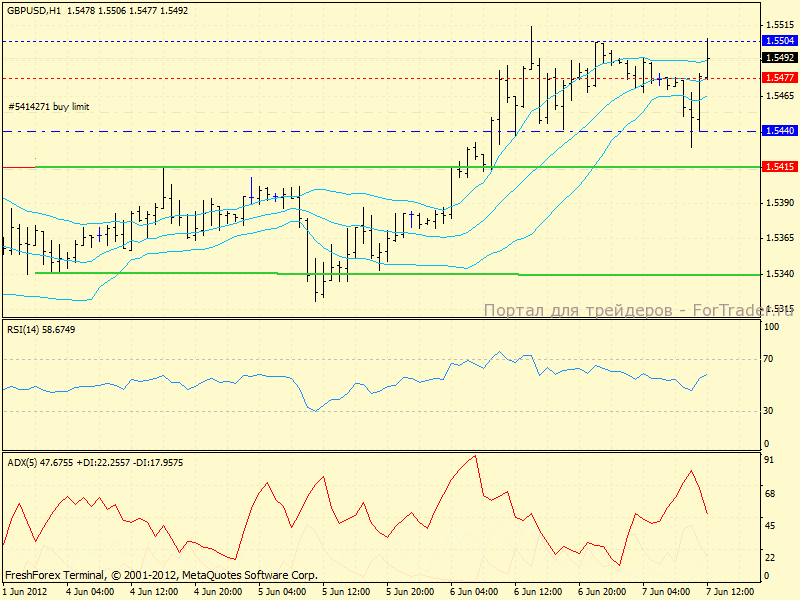Select the 70 level on the RSI scale
This screenshot has height=600, width=800.
[x=771, y=358]
